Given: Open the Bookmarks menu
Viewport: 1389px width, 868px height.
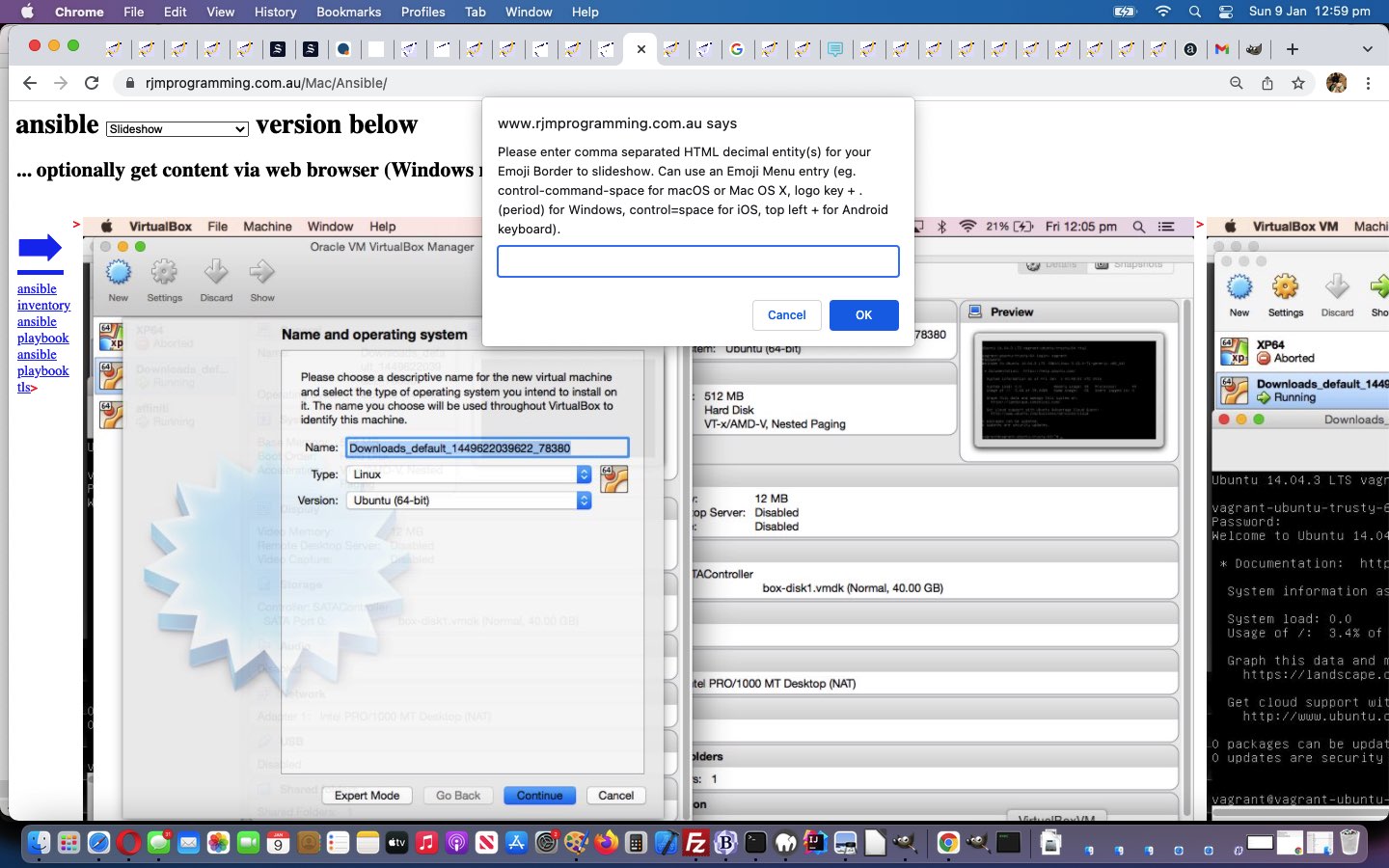Looking at the screenshot, I should [348, 12].
